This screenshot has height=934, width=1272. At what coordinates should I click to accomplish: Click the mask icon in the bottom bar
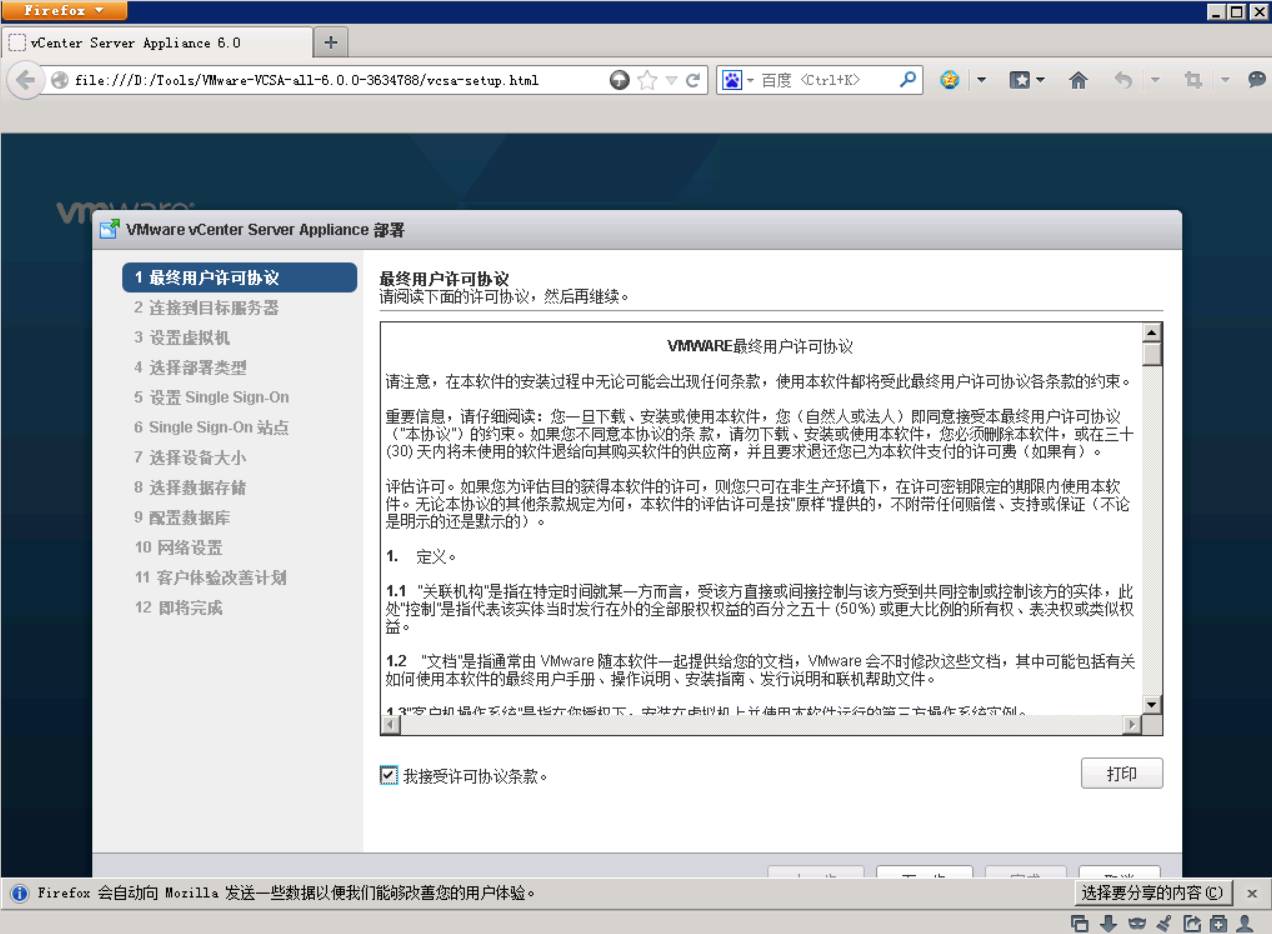(x=1136, y=923)
